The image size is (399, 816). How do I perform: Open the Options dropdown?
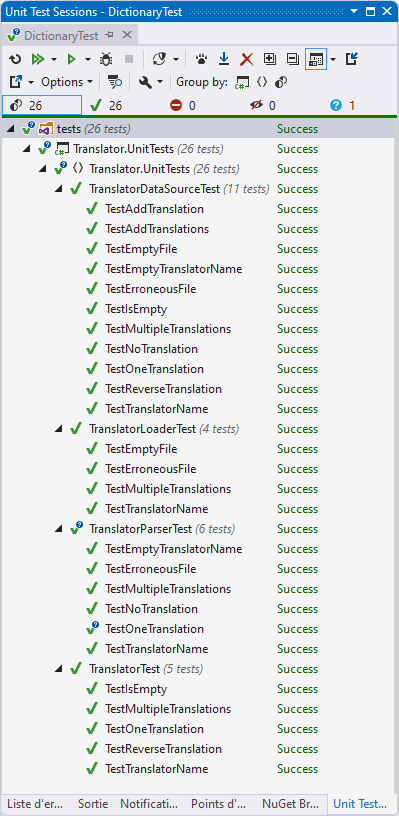(67, 82)
